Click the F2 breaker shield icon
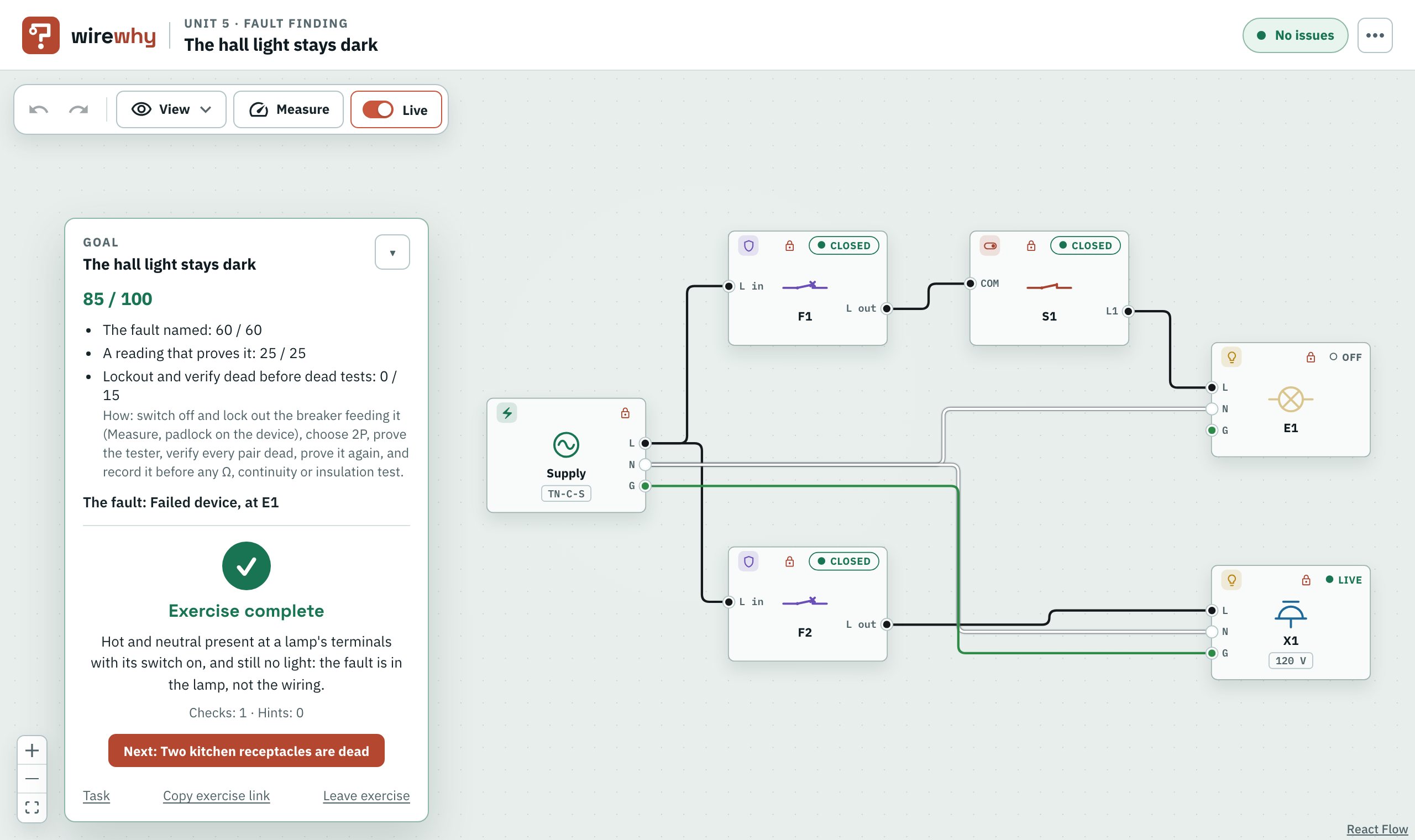Viewport: 1415px width, 840px height. [748, 561]
